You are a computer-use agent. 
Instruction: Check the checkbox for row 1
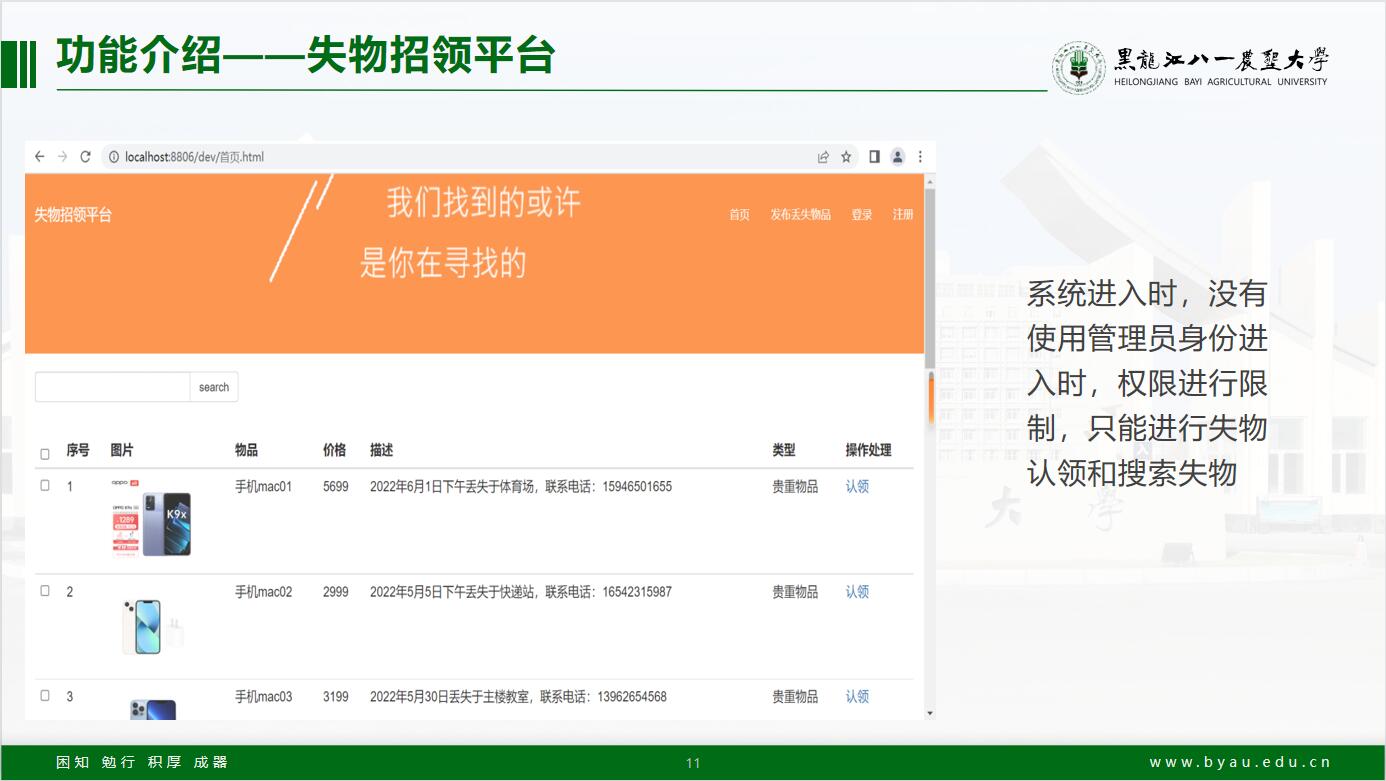(45, 486)
